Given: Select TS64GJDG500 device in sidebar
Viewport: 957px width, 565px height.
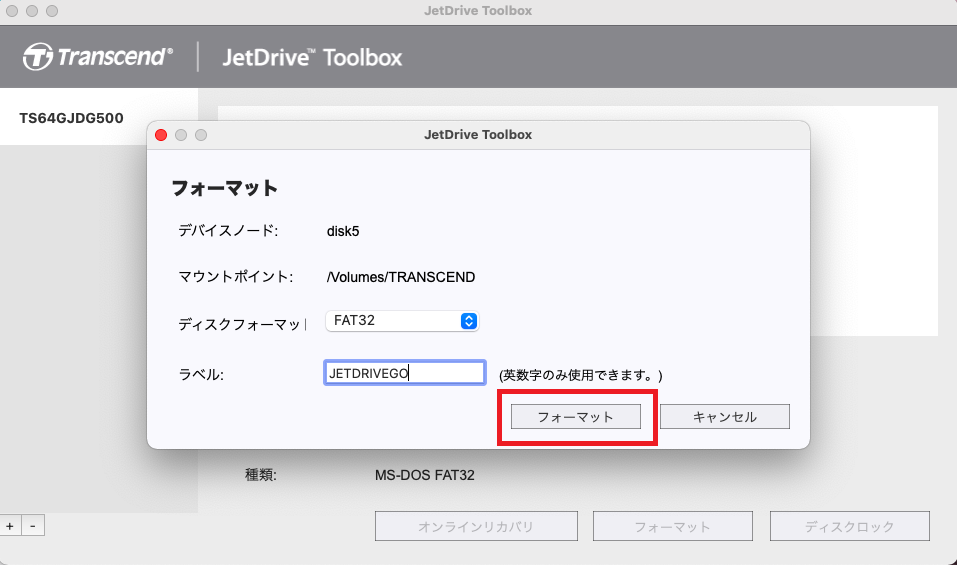Looking at the screenshot, I should pos(99,118).
